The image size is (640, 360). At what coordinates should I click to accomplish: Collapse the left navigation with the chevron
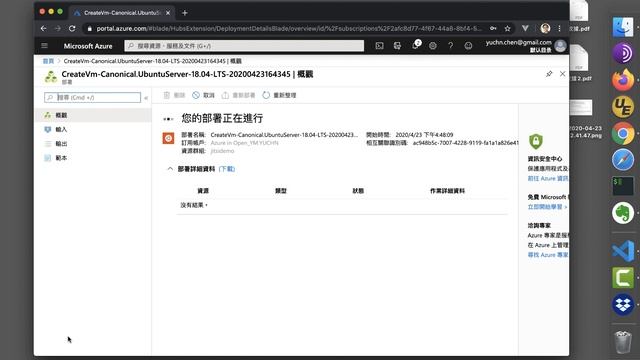[x=146, y=98]
